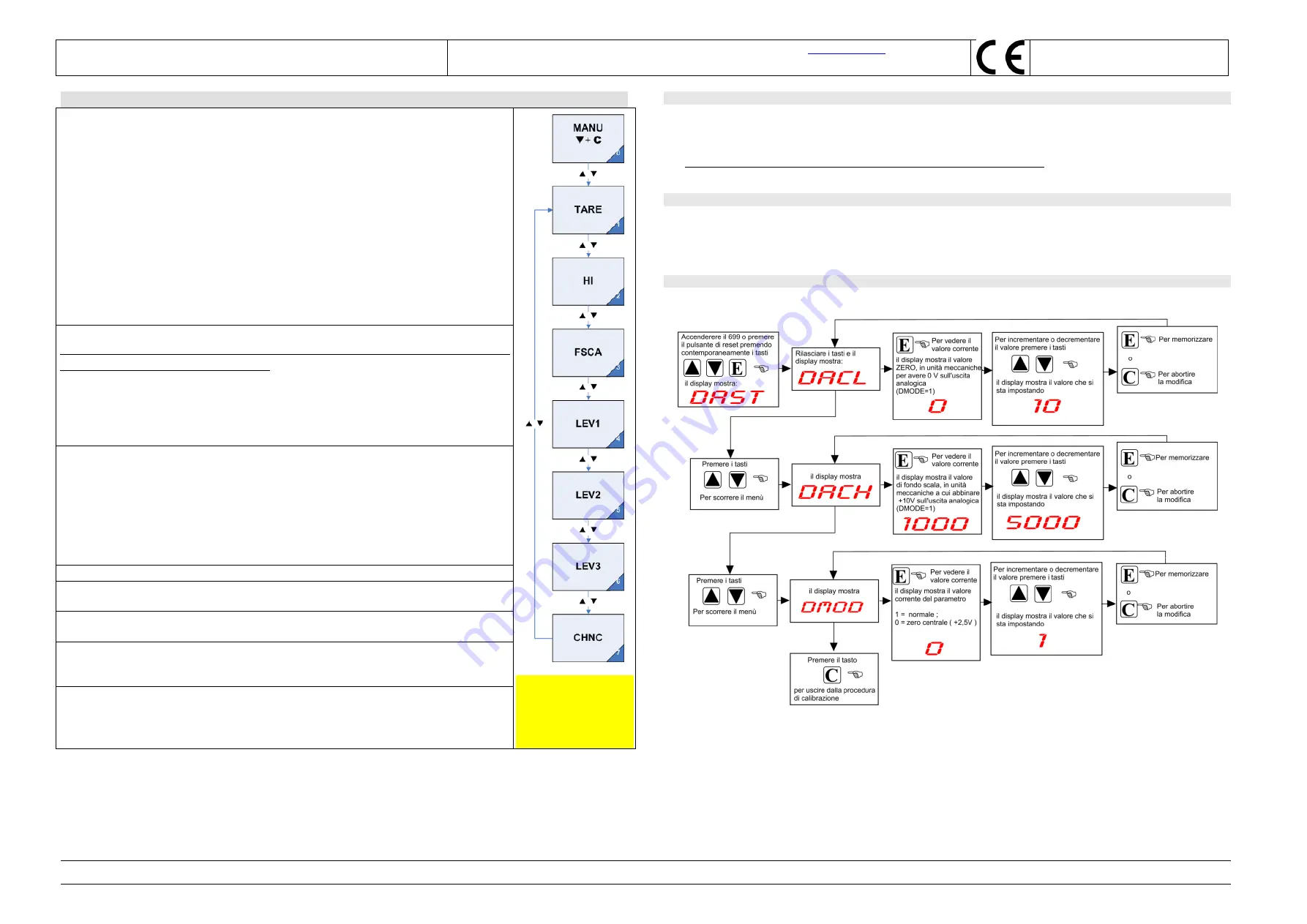Image resolution: width=1307 pixels, height=924 pixels.
Task: Click the up arrow key in the DAST box
Action: (692, 368)
